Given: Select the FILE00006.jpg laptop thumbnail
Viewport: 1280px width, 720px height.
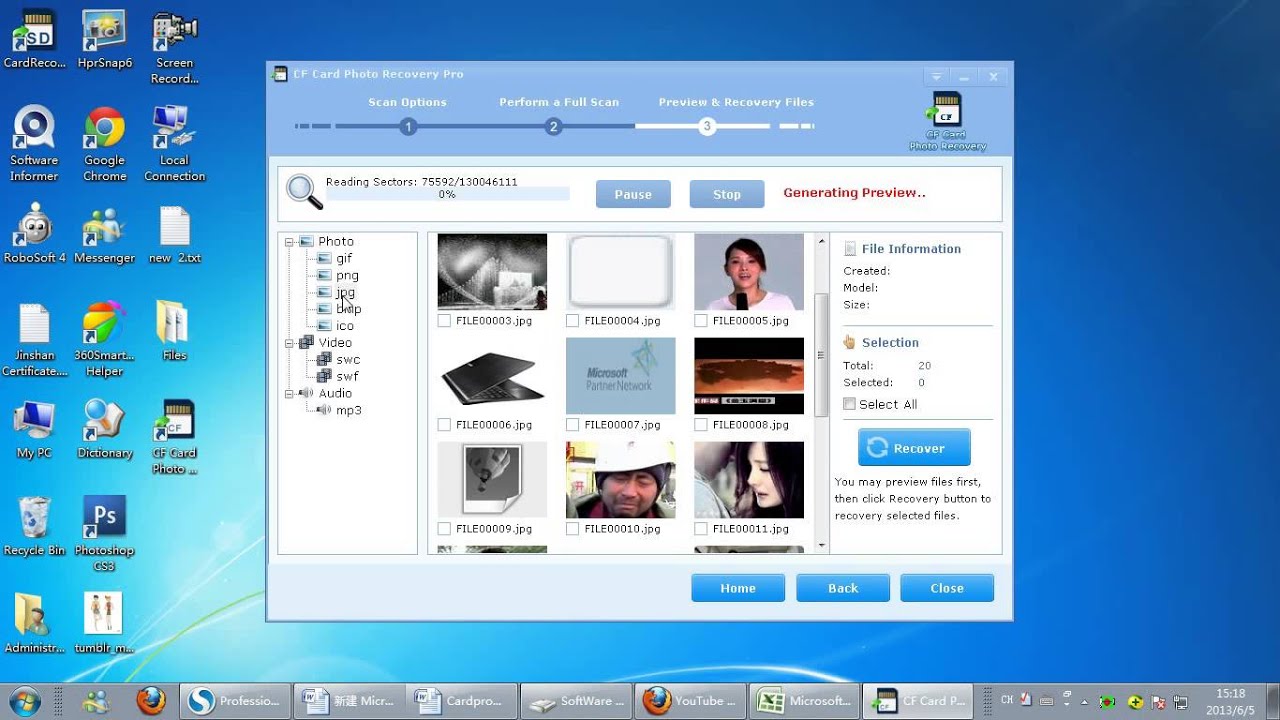Looking at the screenshot, I should pos(492,375).
